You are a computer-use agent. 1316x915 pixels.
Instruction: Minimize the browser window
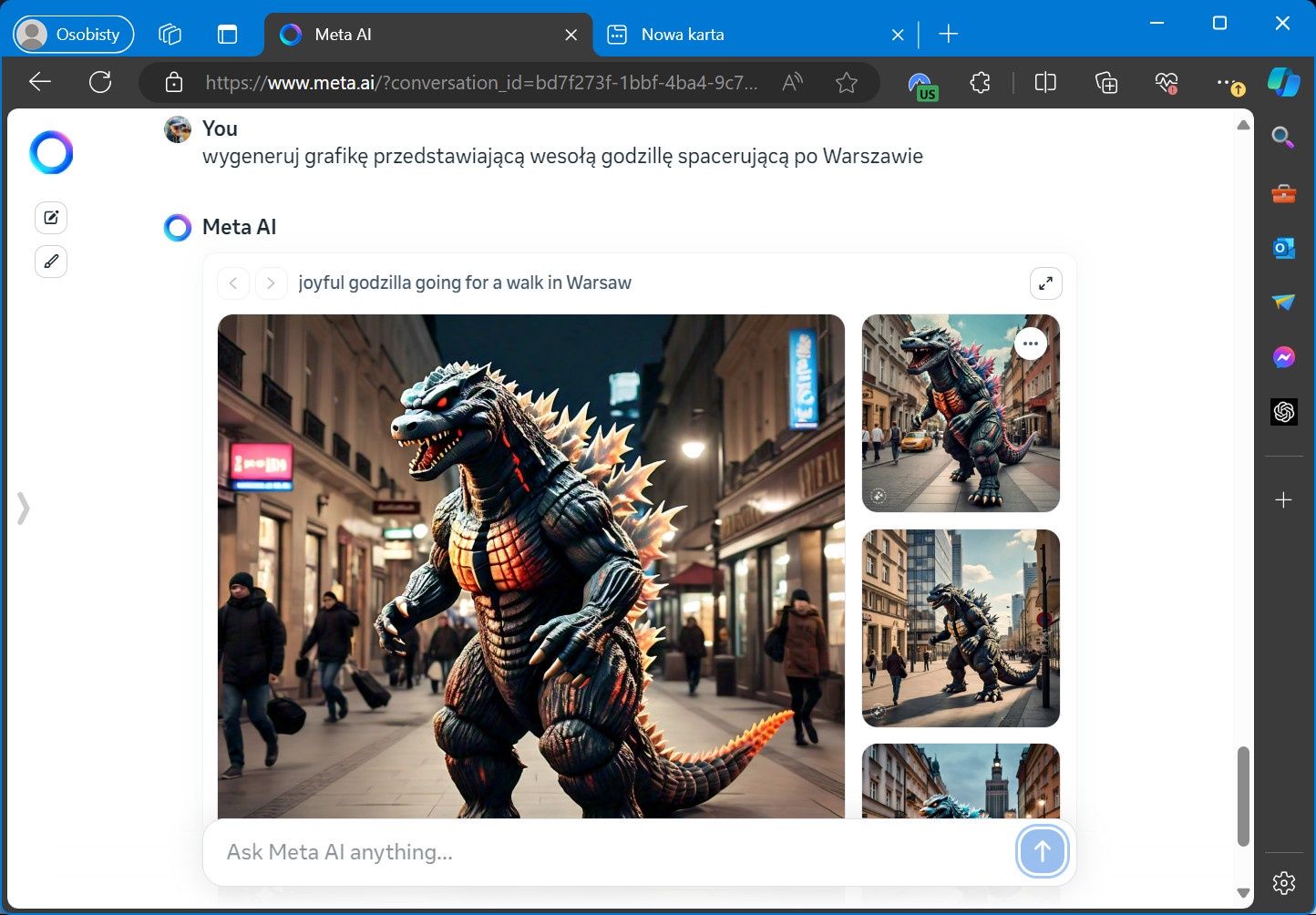click(x=1157, y=23)
